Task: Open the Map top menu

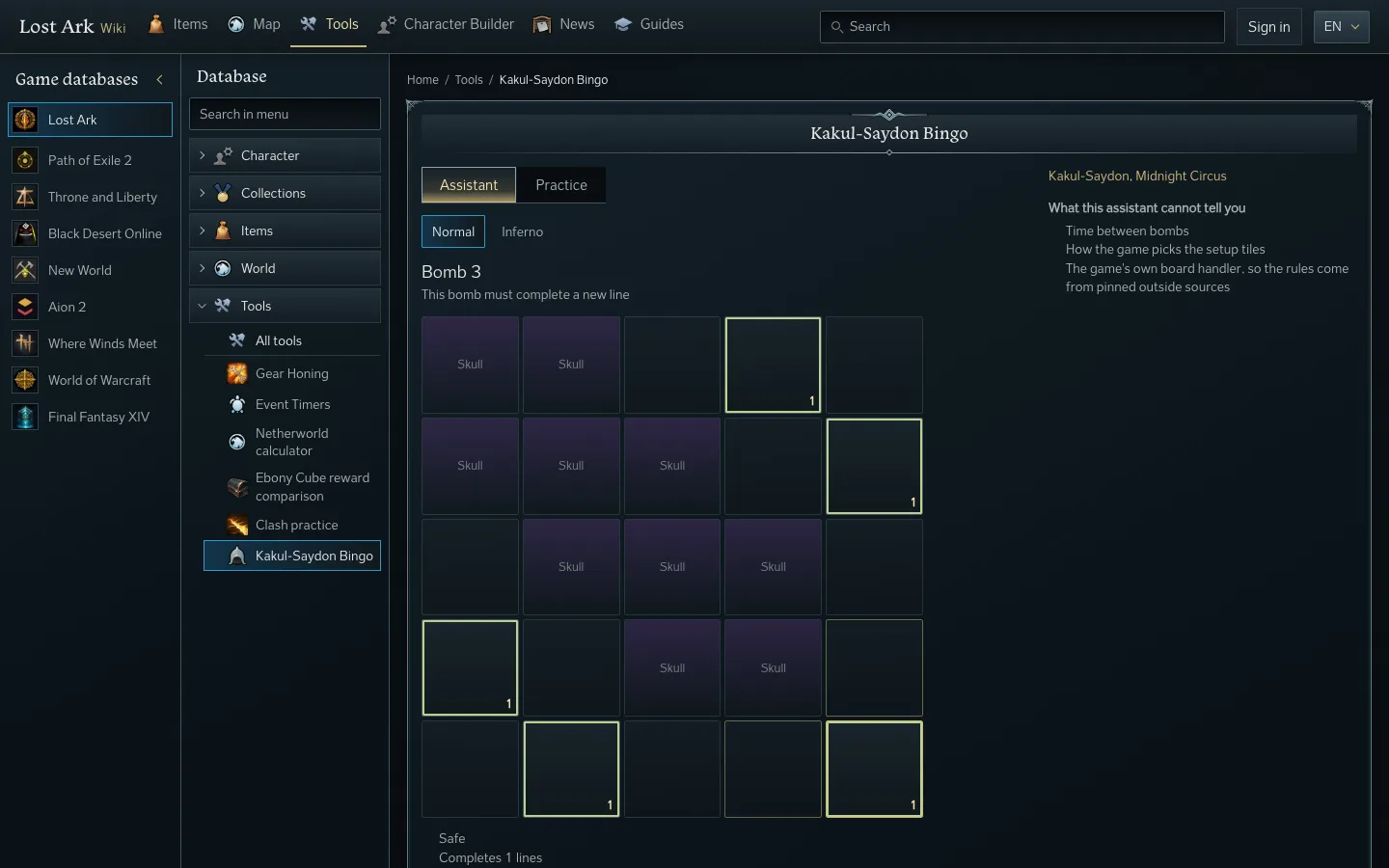Action: point(255,24)
